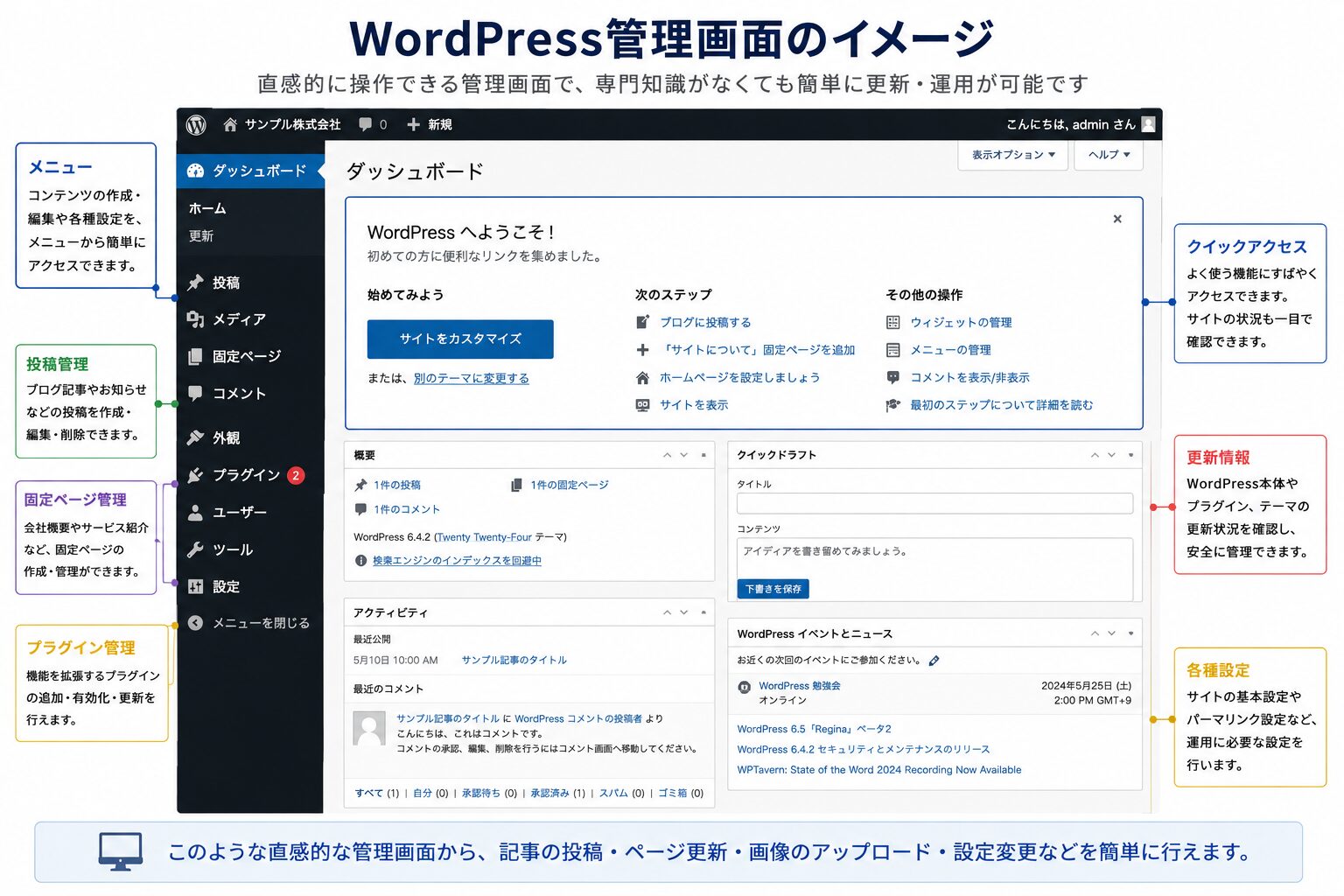
Task: Click the WordPress logo in the admin bar
Action: click(x=196, y=124)
